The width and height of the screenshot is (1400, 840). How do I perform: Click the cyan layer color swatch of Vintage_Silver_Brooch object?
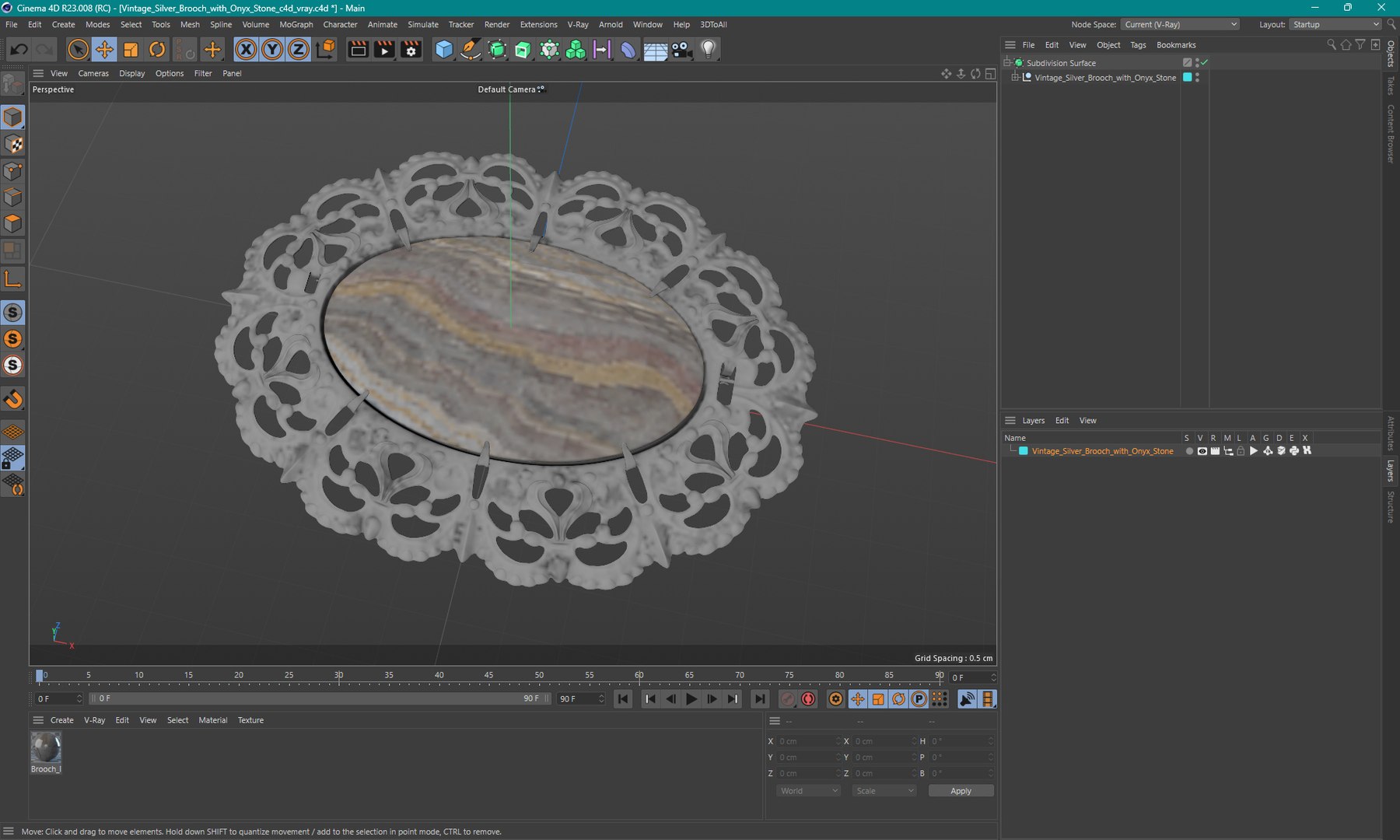(1187, 77)
